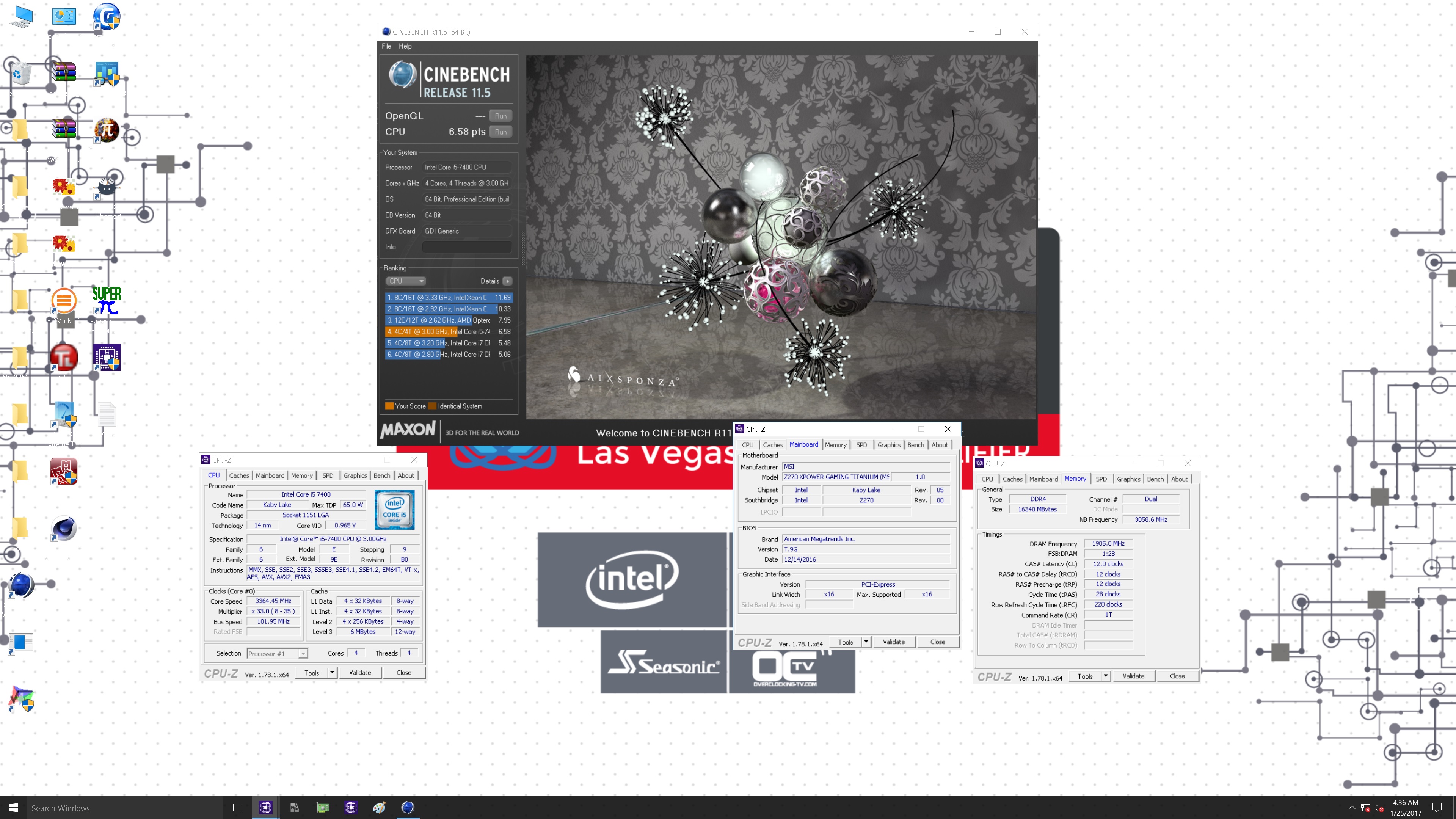The height and width of the screenshot is (819, 1456).
Task: Open the CPU-Z desktop shortcut icon
Action: 106,358
